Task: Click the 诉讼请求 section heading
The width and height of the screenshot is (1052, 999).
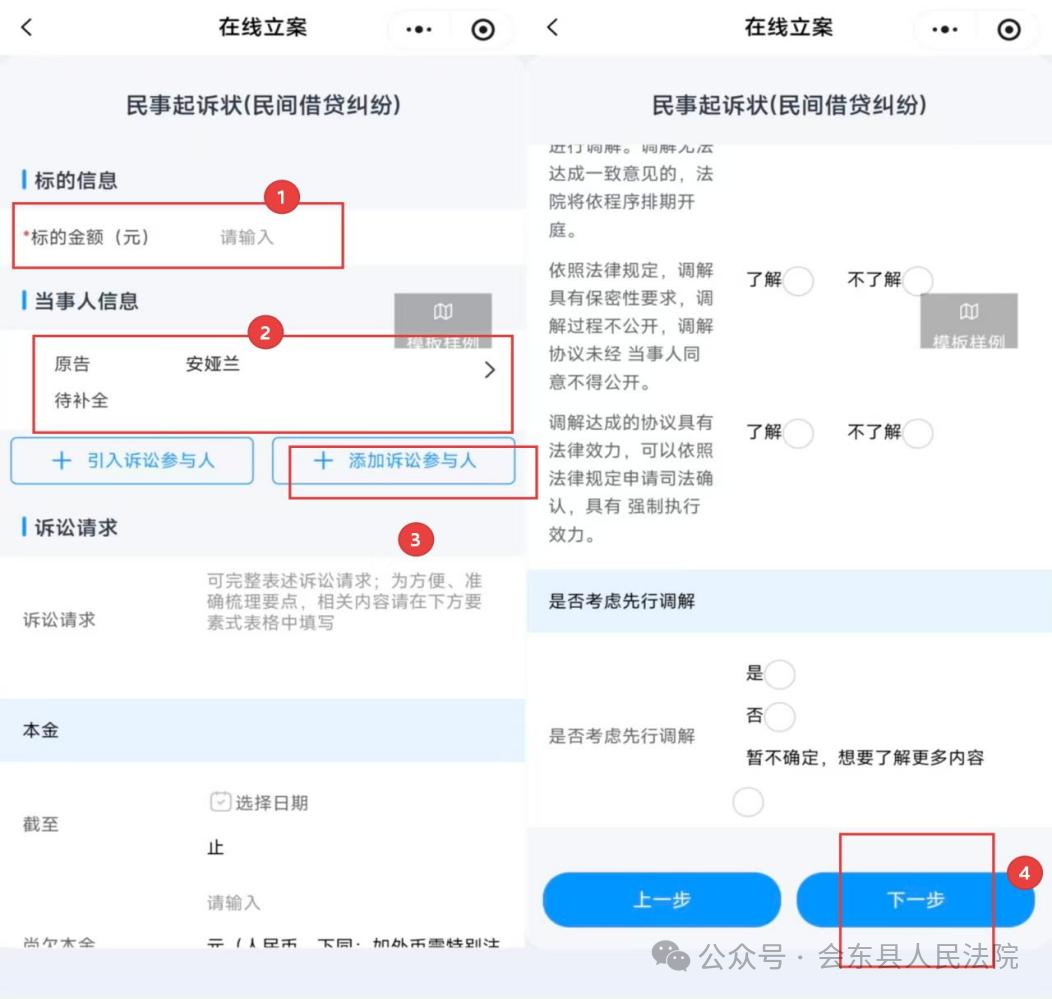Action: click(x=76, y=528)
